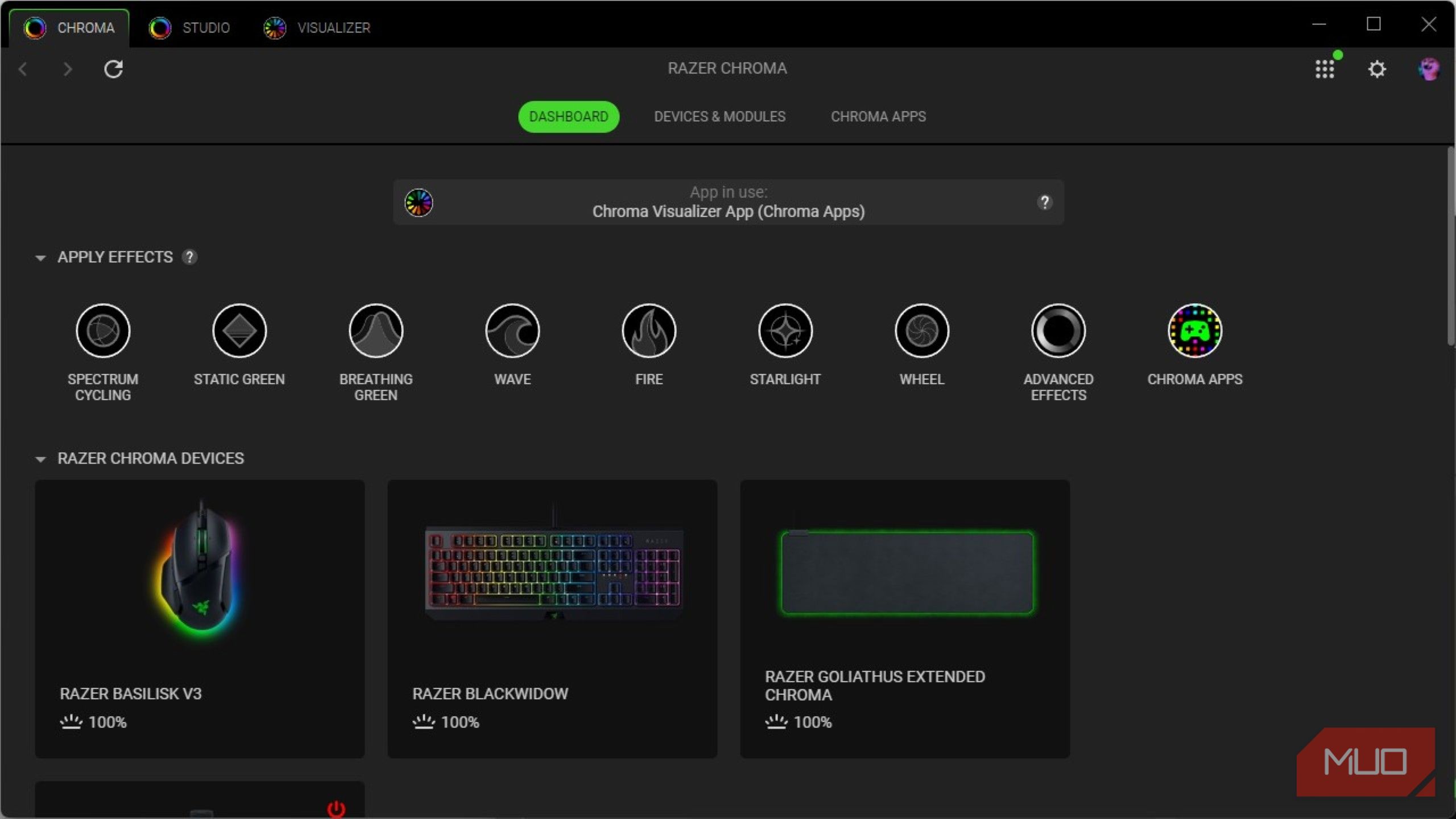
Task: Click the Chroma Visualizer app icon in banner
Action: click(419, 202)
